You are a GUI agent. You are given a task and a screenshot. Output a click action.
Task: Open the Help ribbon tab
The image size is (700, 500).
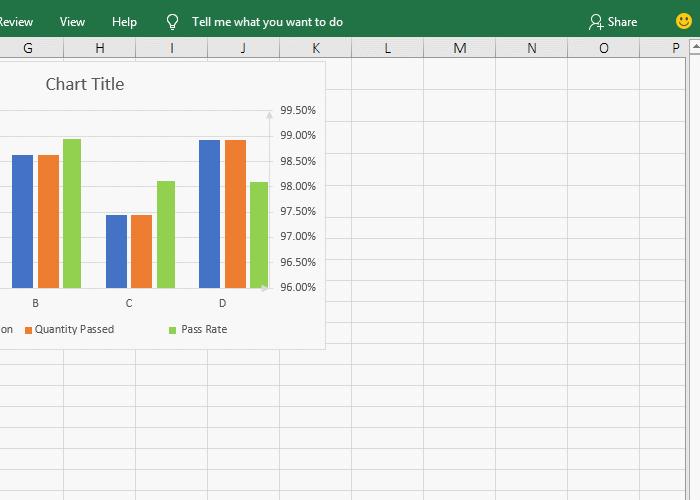(x=124, y=21)
